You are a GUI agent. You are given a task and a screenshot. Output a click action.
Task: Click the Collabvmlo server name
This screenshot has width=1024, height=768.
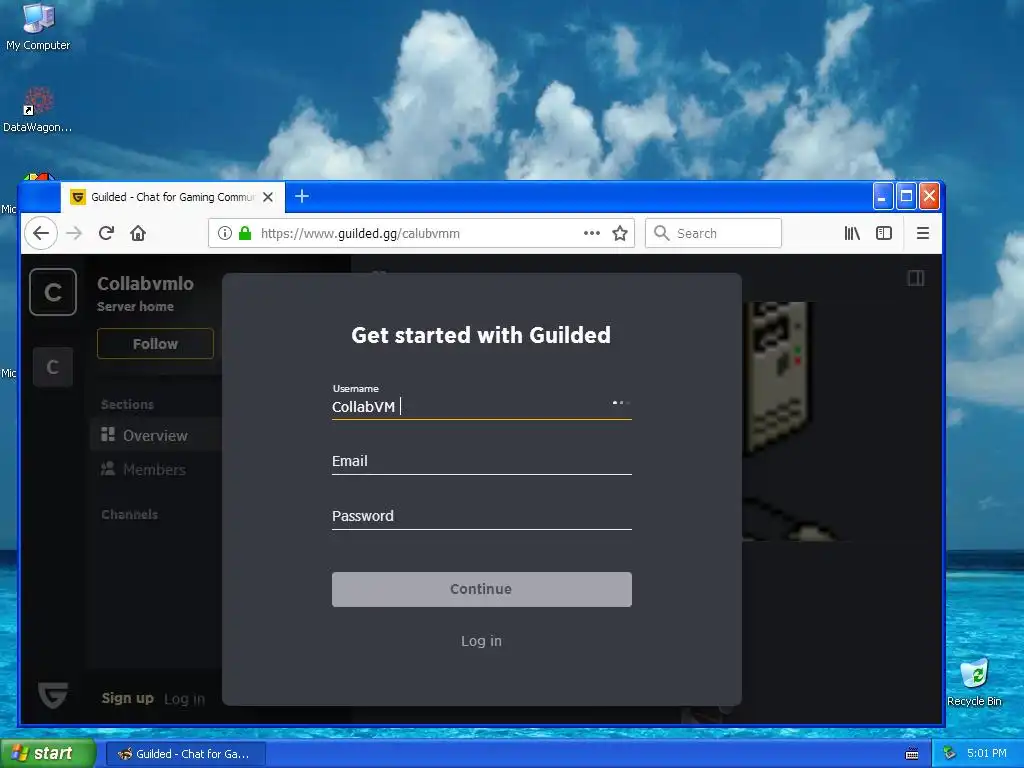145,283
